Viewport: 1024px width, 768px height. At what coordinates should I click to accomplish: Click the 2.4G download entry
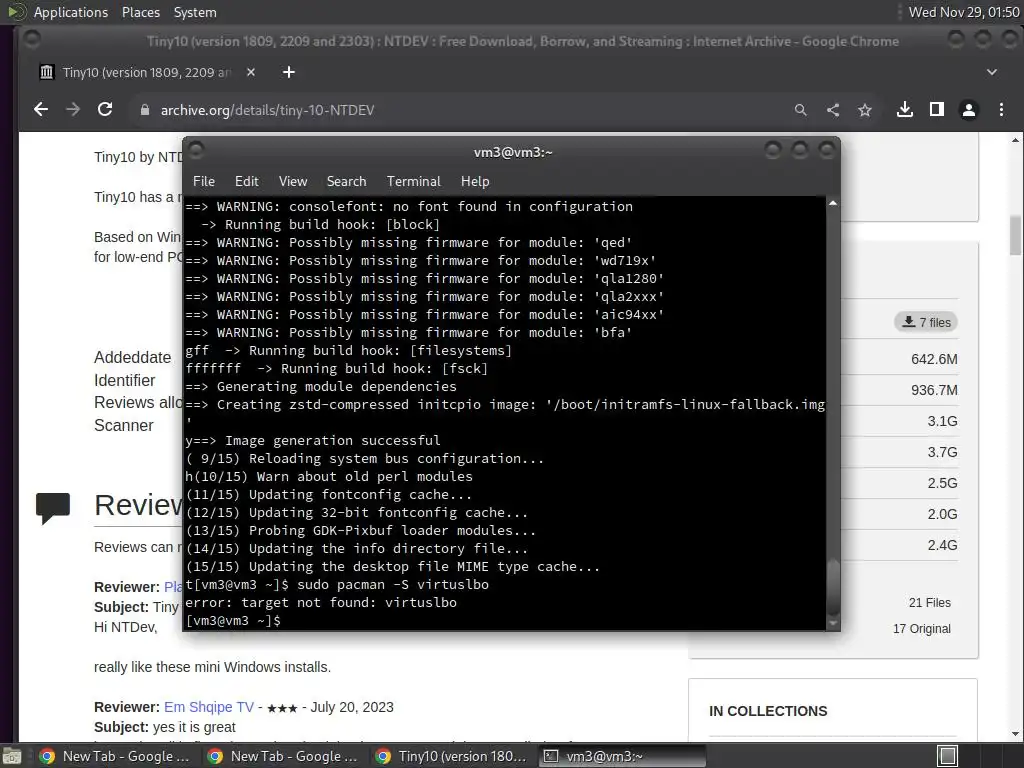[x=942, y=545]
